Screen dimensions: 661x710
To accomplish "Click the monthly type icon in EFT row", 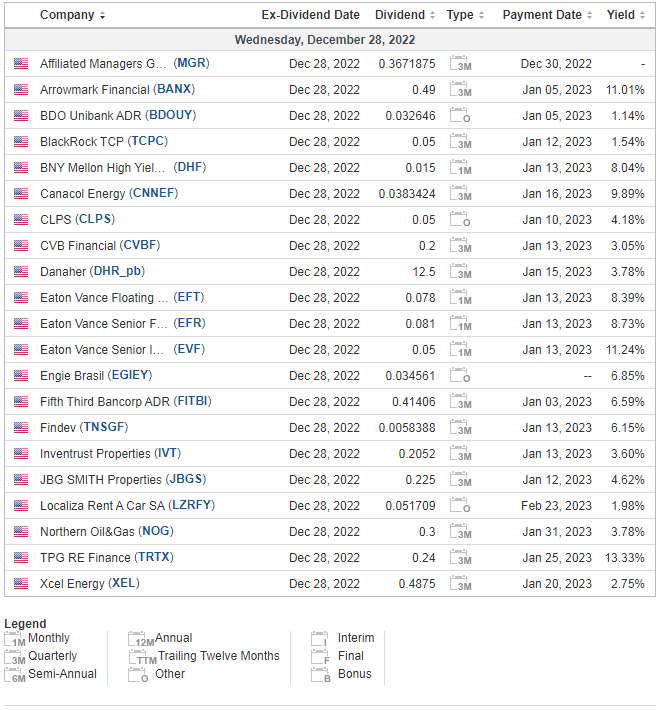I will 460,297.
